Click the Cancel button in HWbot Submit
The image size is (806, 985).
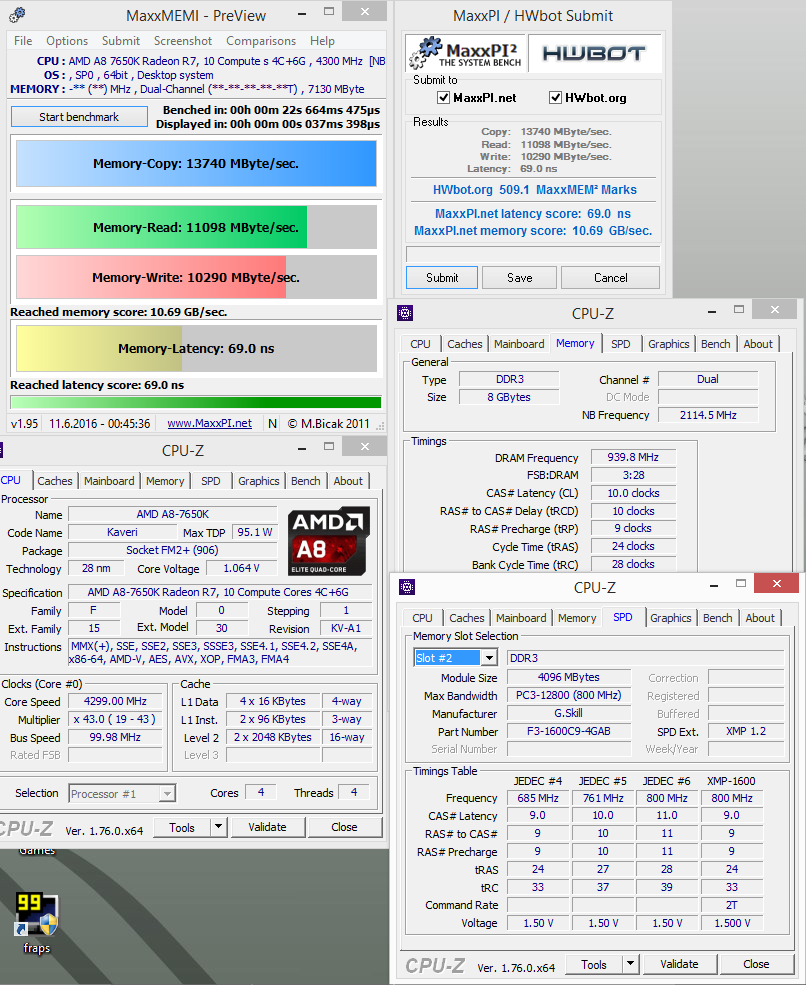(x=611, y=278)
